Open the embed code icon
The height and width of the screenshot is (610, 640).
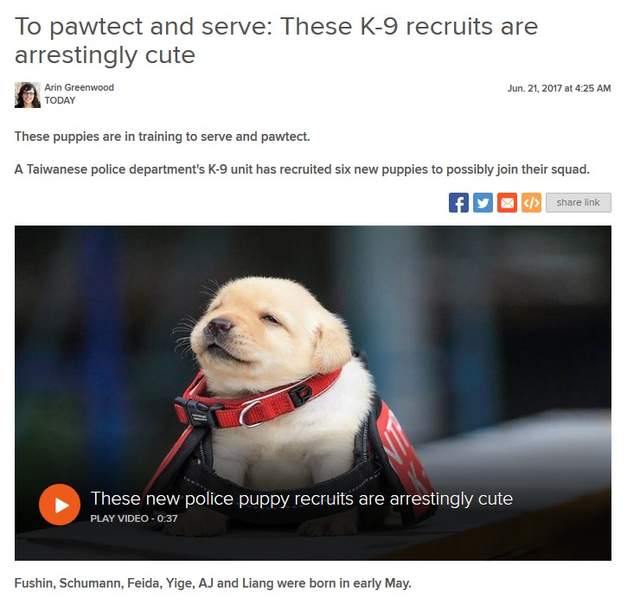tap(531, 203)
